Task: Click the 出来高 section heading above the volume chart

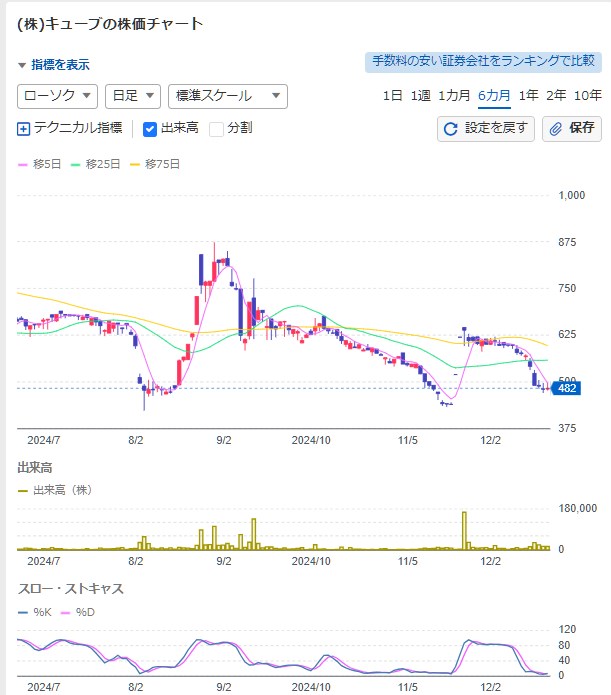Action: (x=35, y=468)
